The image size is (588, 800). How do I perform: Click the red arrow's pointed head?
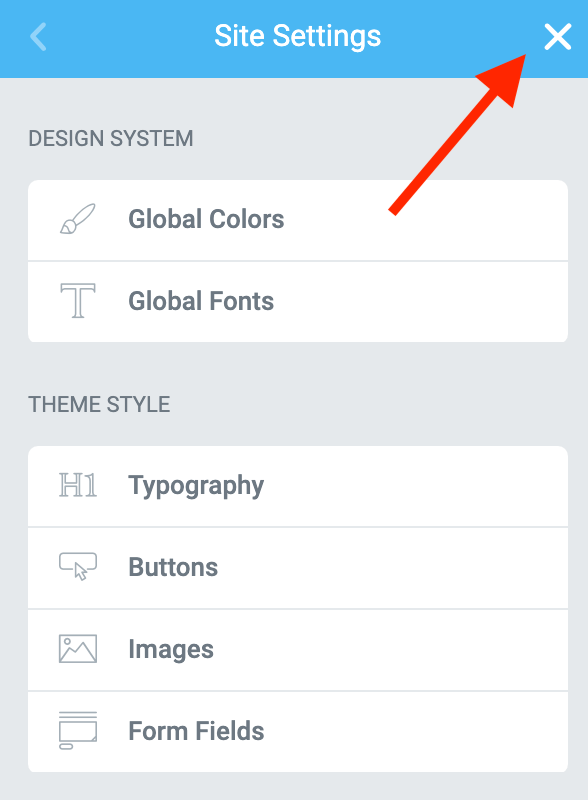click(x=505, y=78)
